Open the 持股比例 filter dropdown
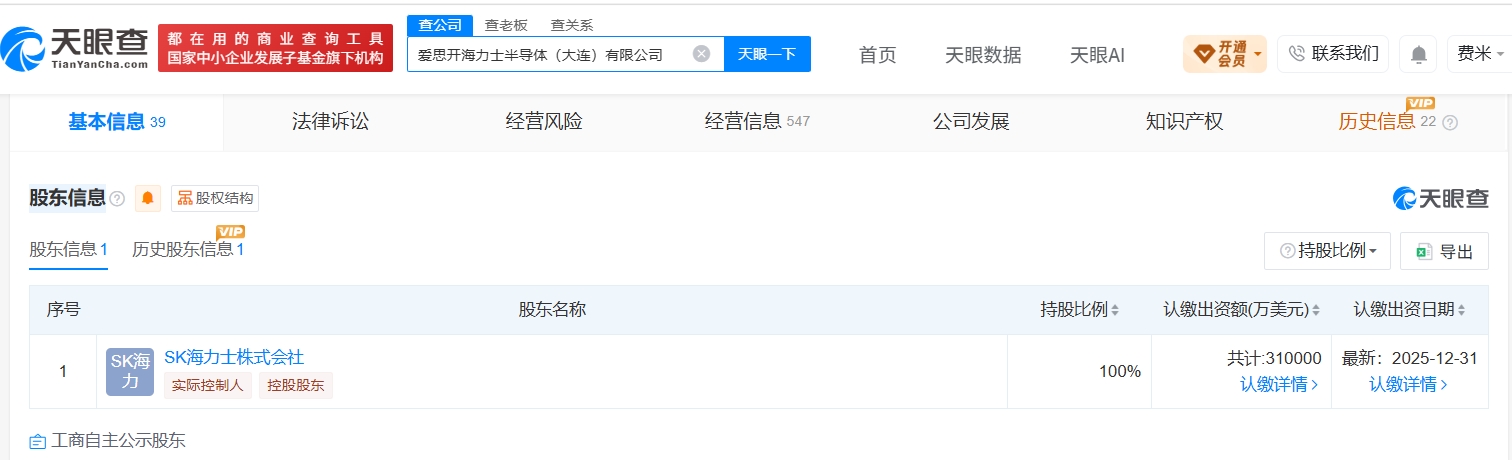1512x460 pixels. click(x=1327, y=251)
